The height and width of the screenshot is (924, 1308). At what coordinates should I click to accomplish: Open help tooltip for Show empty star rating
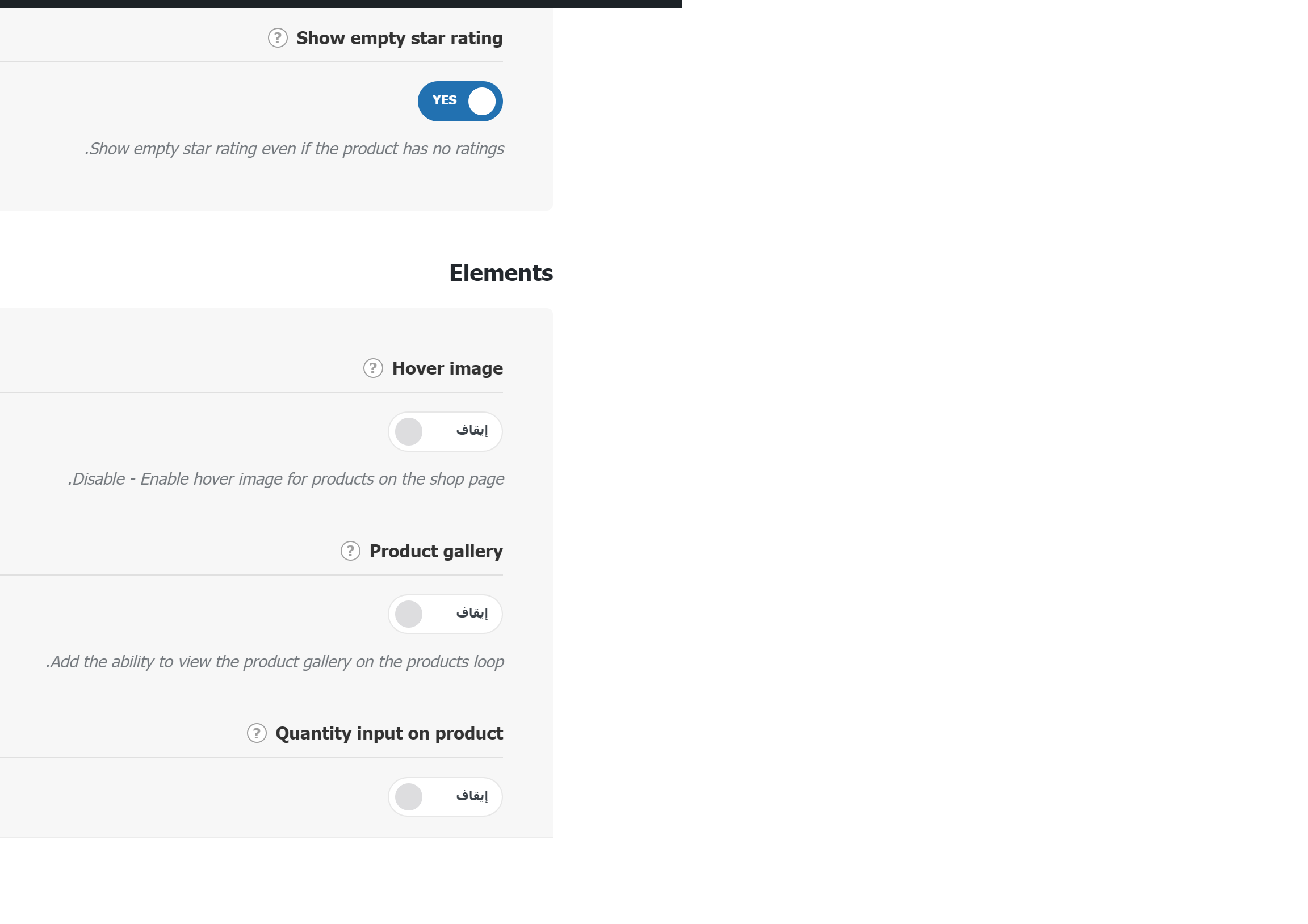(278, 38)
